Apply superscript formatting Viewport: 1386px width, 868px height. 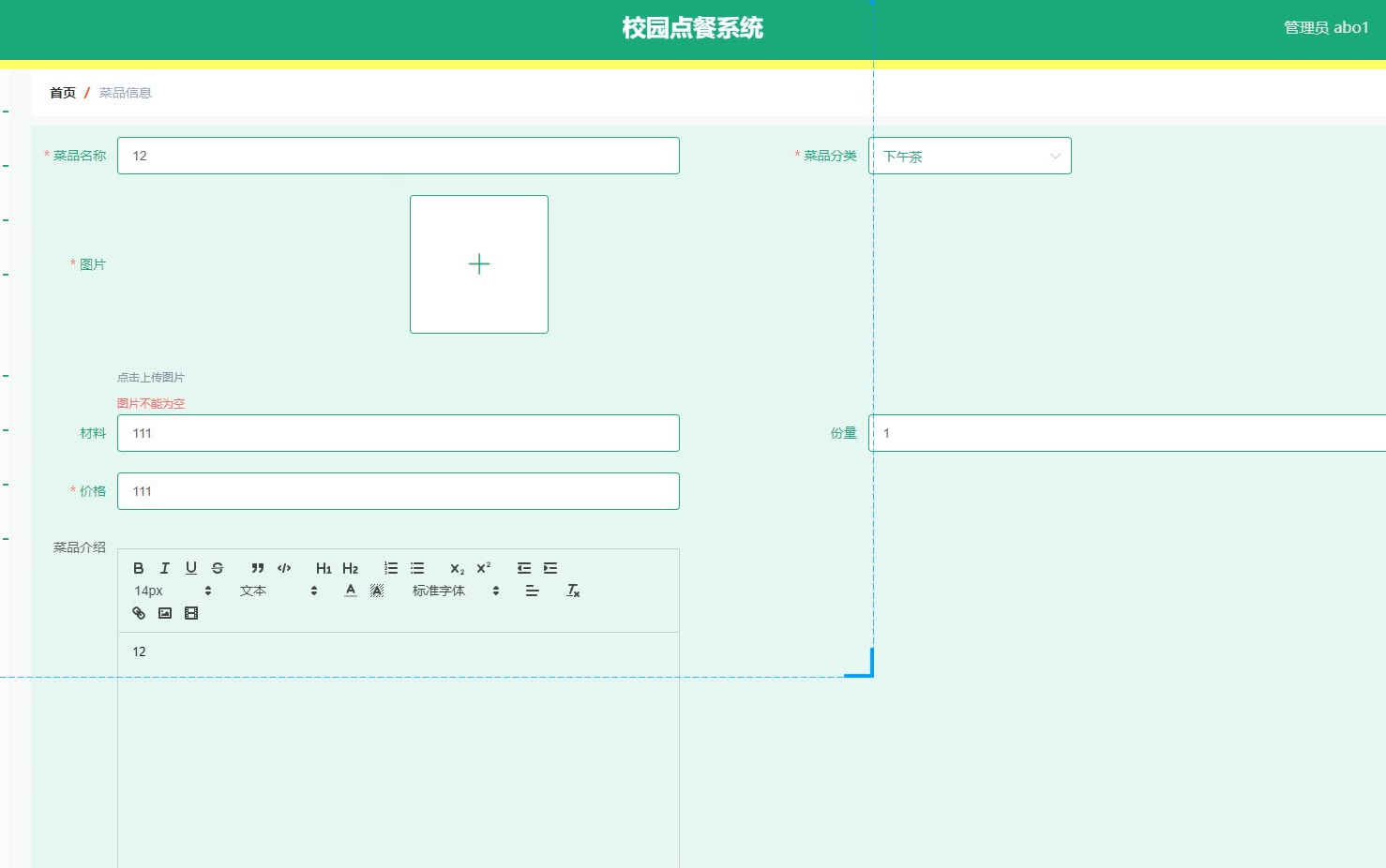pyautogui.click(x=484, y=568)
